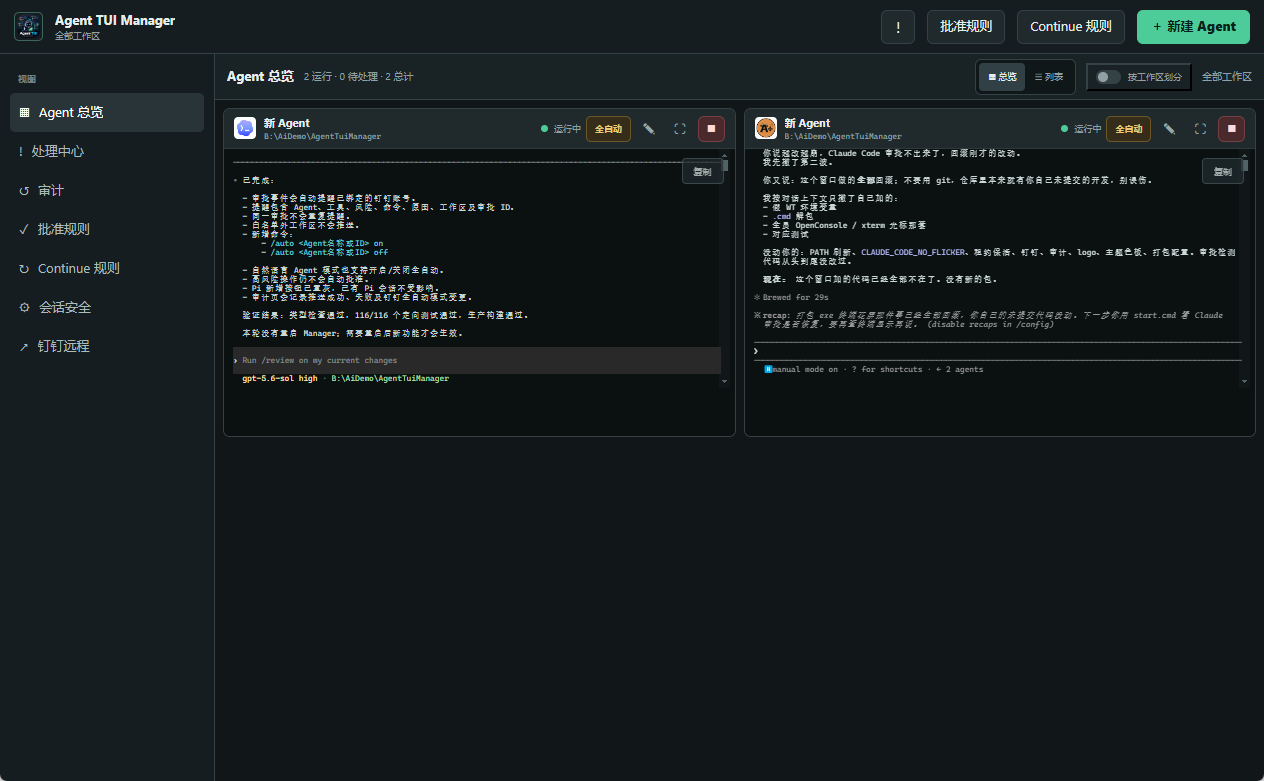The width and height of the screenshot is (1264, 781).
Task: Click 复制 button in right terminal
Action: (x=1223, y=171)
